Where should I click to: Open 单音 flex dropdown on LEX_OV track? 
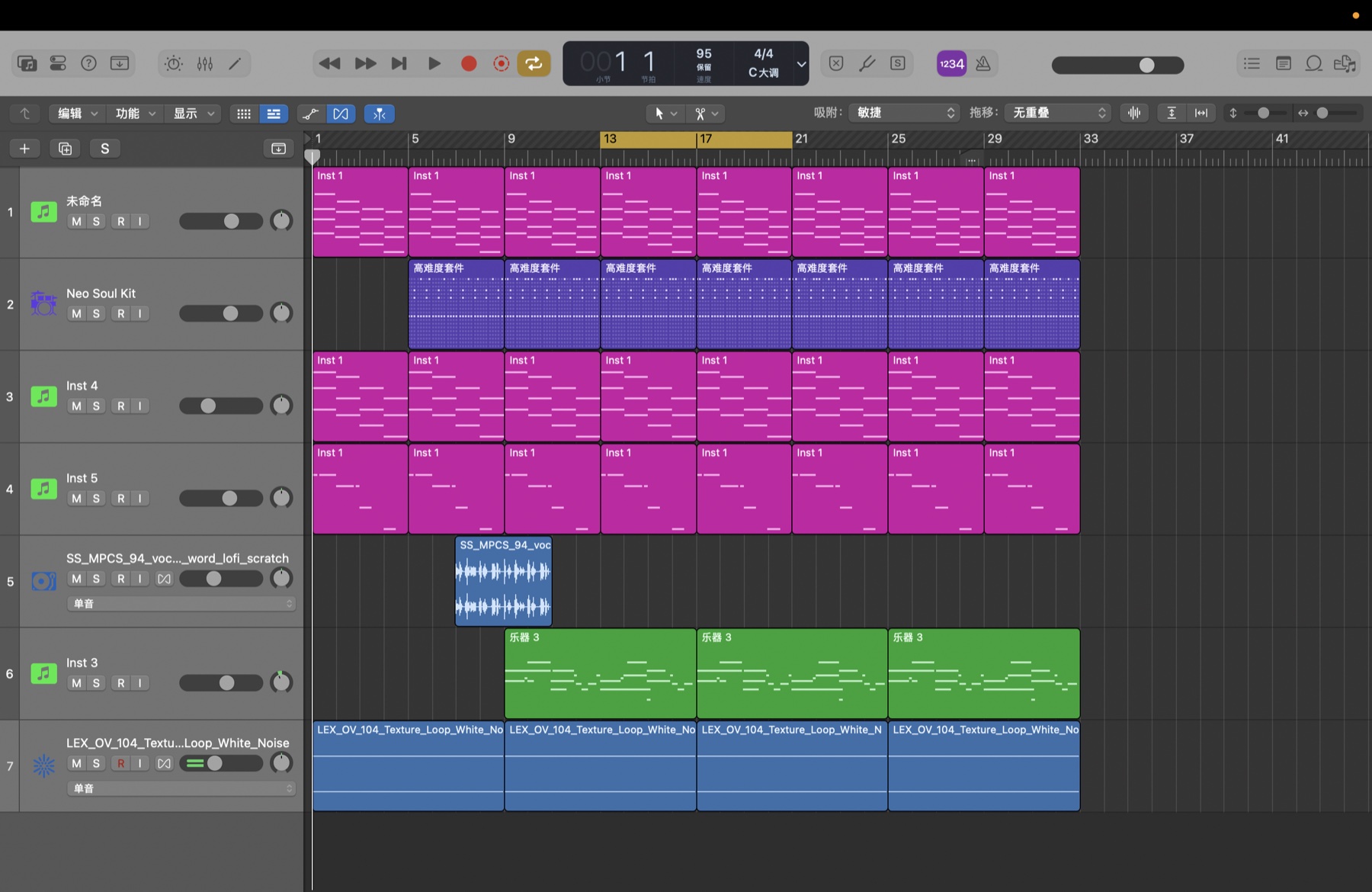181,788
